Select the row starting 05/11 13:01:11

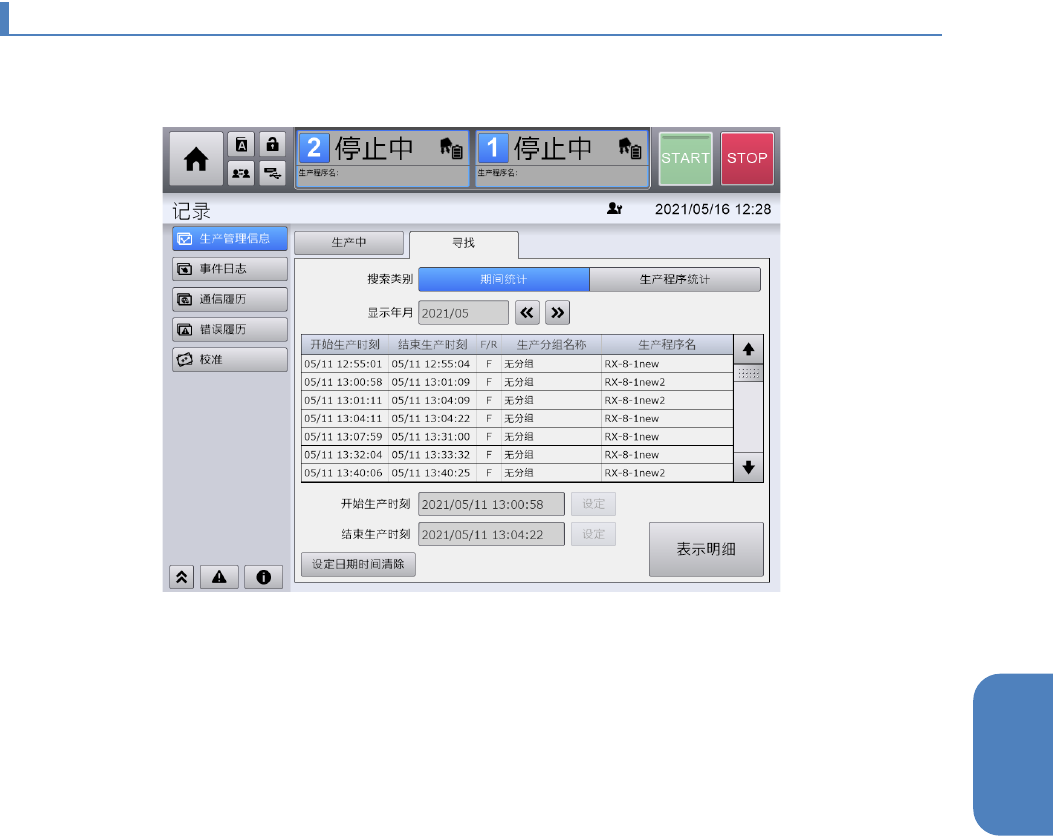coord(517,400)
